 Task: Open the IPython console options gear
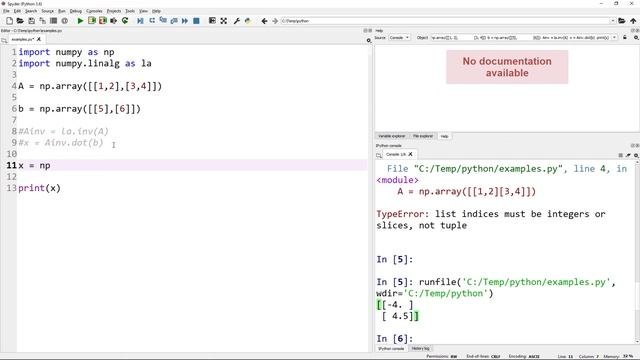[636, 155]
